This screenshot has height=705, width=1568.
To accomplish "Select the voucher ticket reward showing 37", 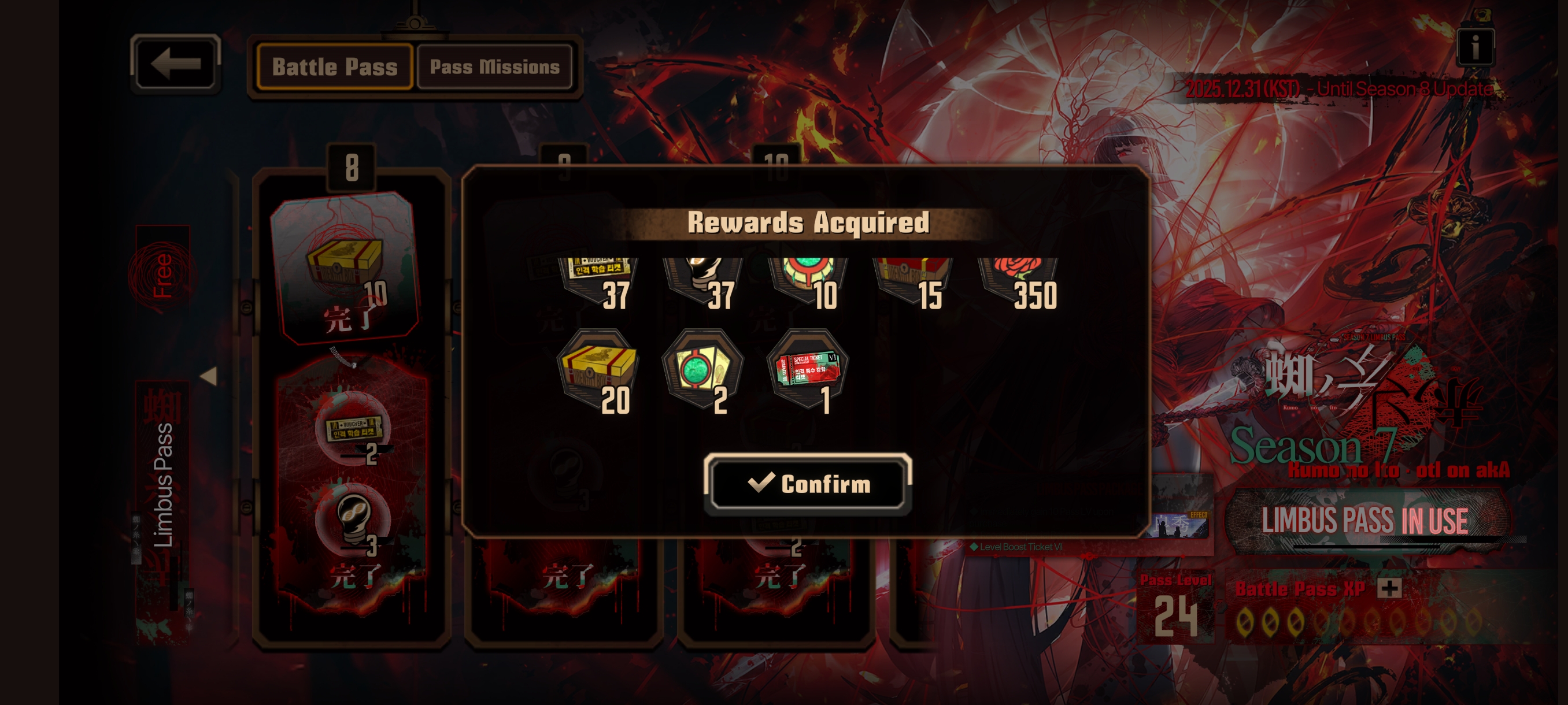I will pyautogui.click(x=598, y=284).
